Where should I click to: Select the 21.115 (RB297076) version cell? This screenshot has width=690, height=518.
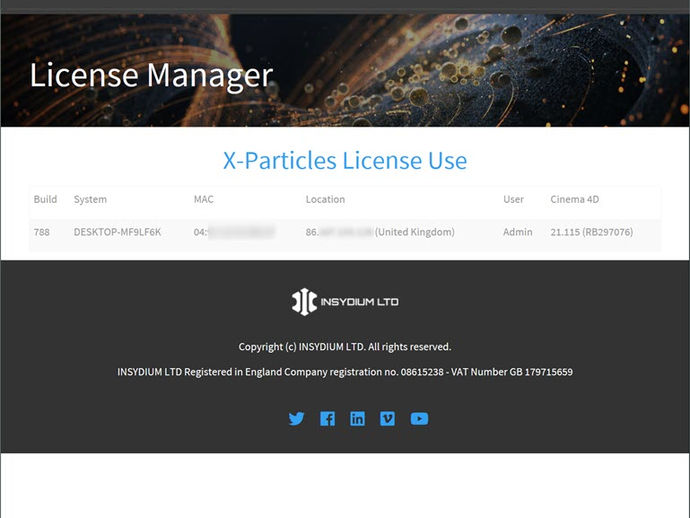592,232
